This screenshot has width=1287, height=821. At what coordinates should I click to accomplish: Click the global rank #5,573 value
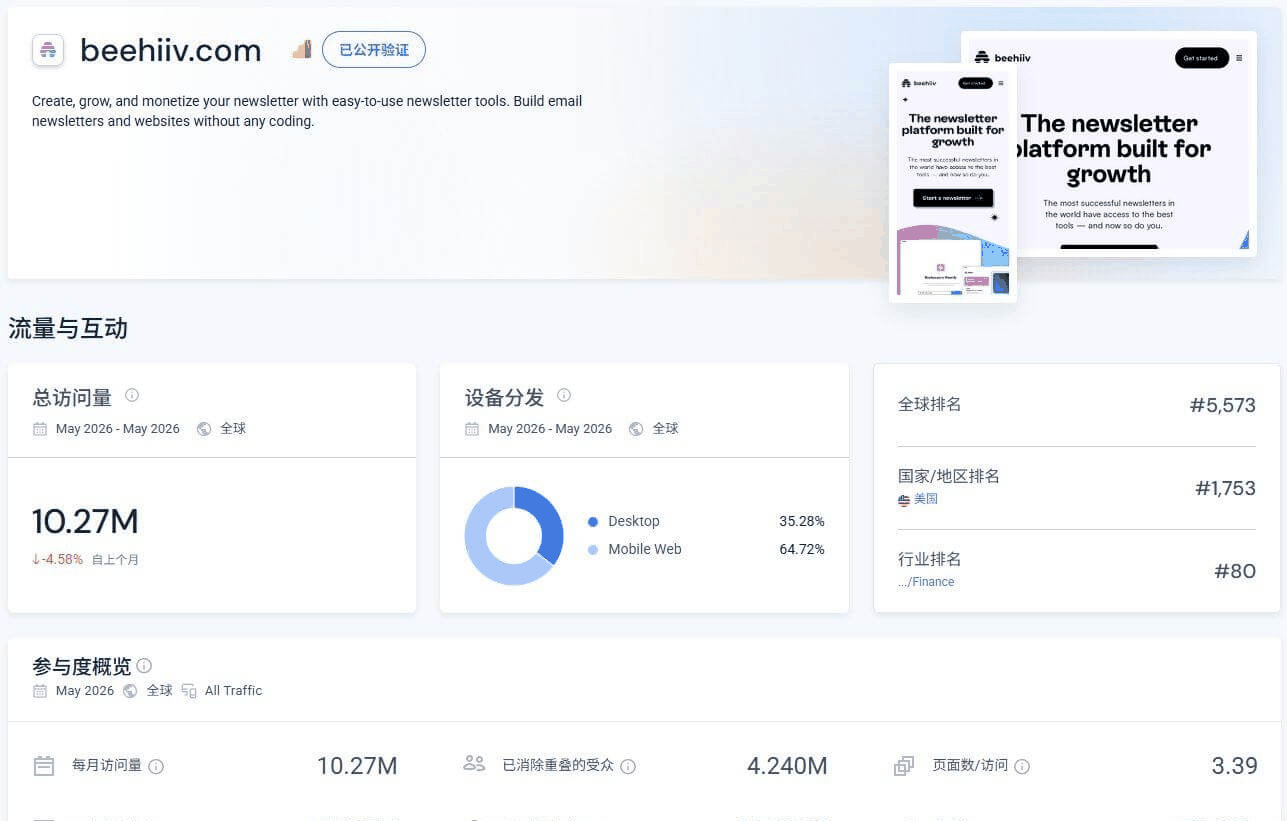click(x=1222, y=405)
